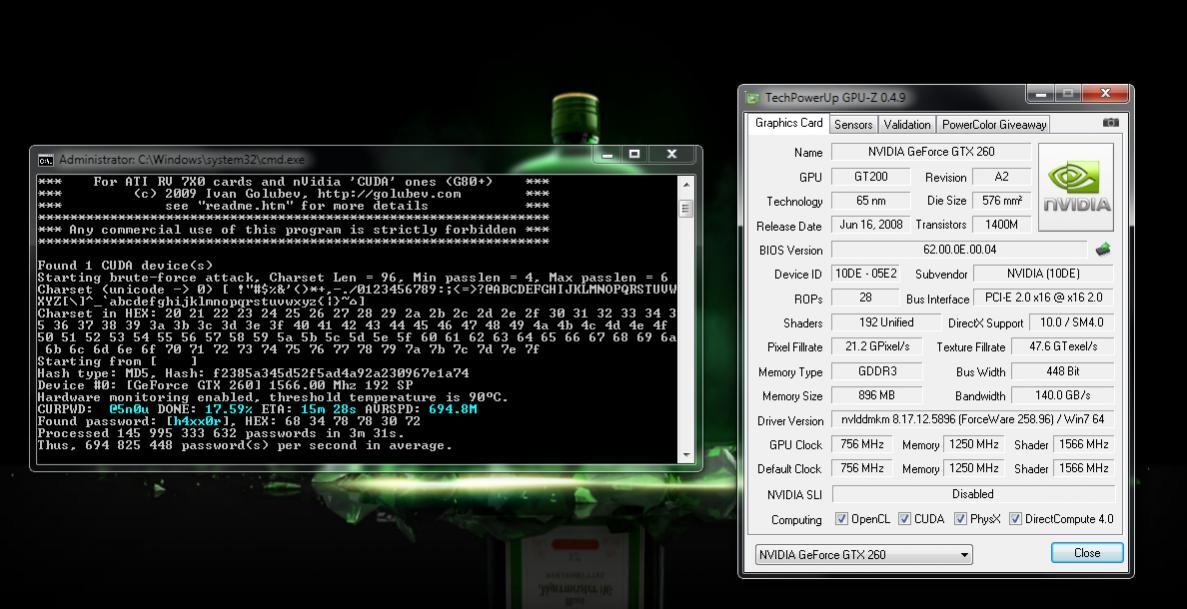This screenshot has height=609, width=1187.
Task: Open the NVIDIA GeForce GTX 260 dropdown
Action: coord(864,554)
